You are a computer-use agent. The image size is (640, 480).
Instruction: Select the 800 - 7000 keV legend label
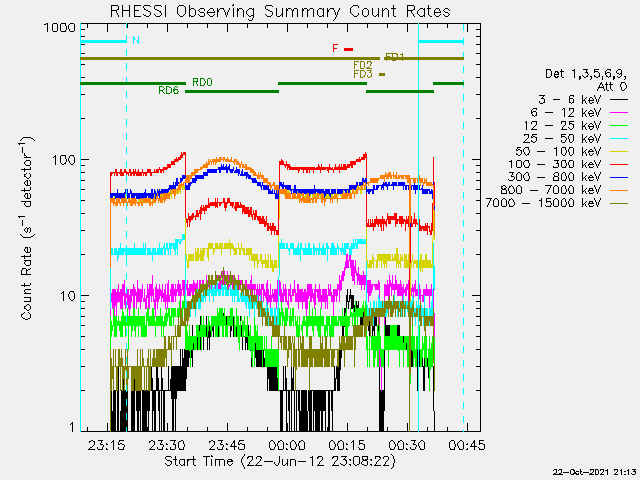[551, 190]
